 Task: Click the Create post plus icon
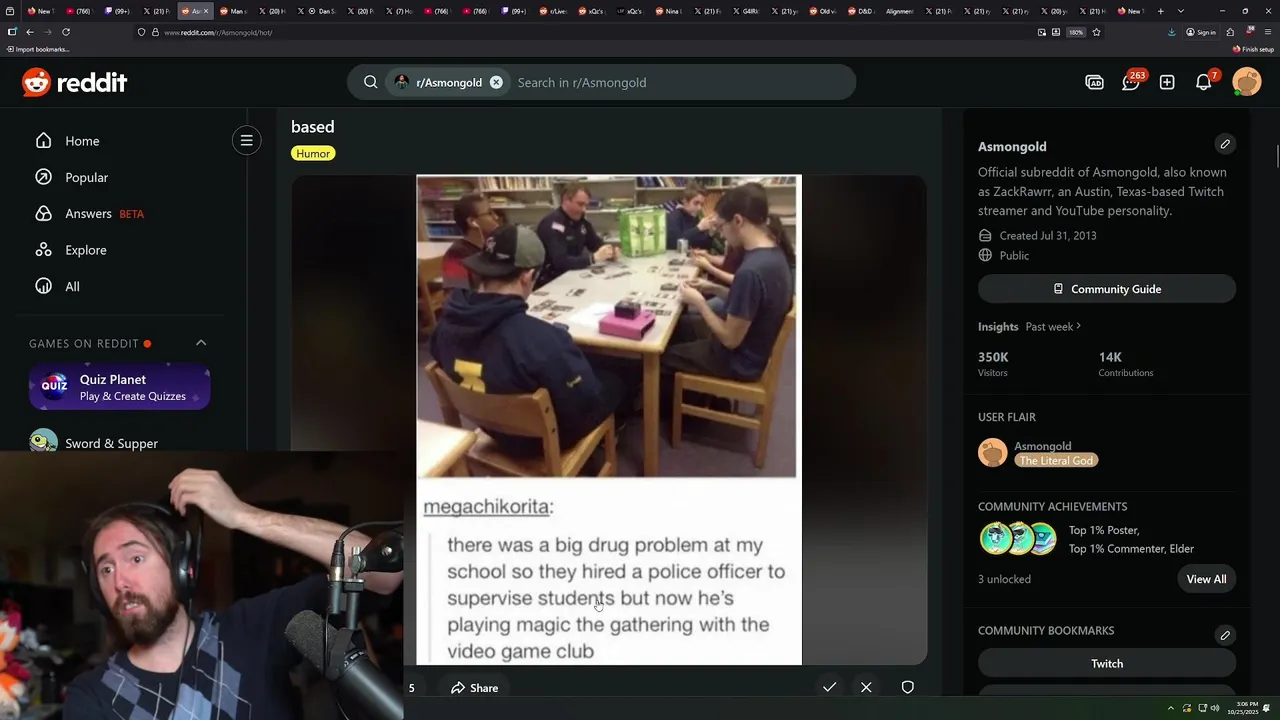point(1167,82)
